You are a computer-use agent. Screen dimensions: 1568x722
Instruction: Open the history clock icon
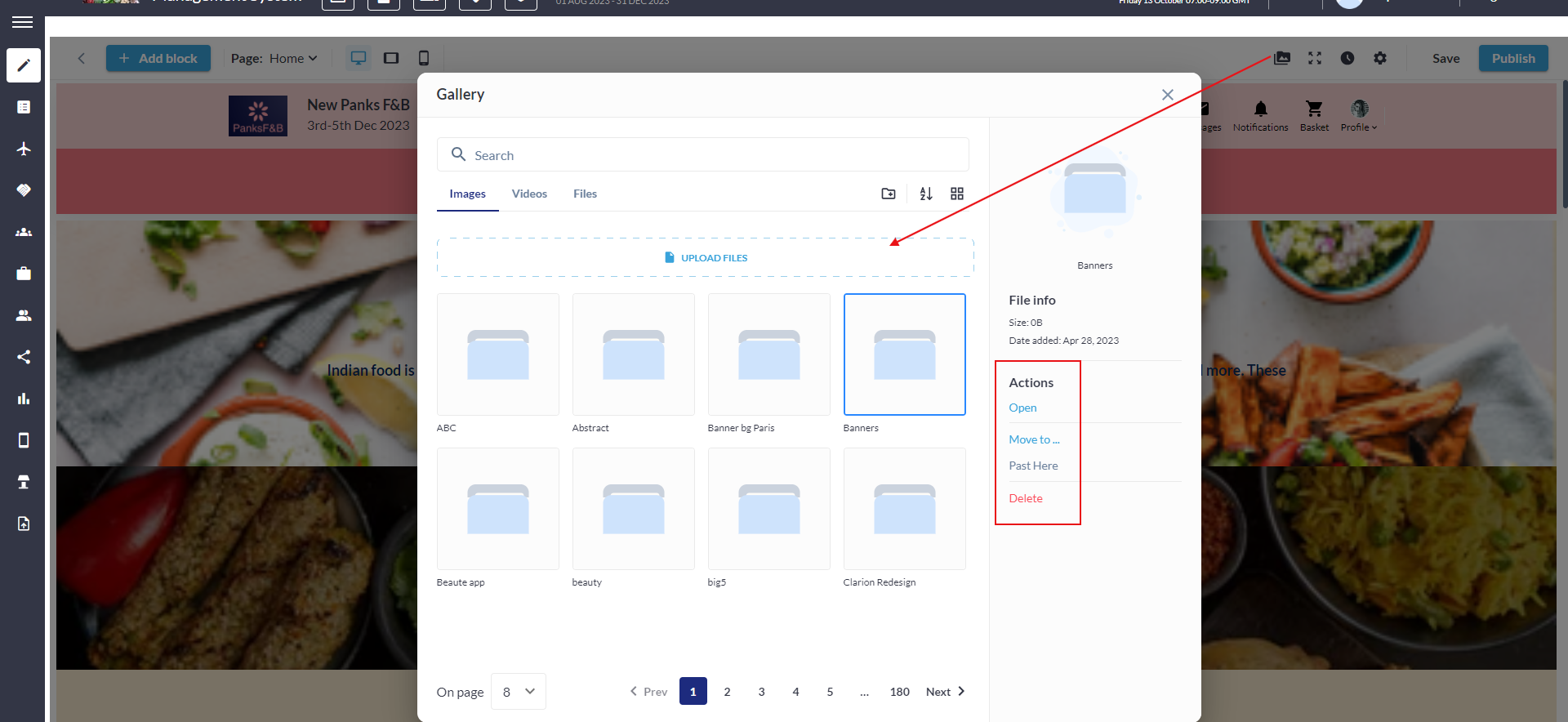1347,58
